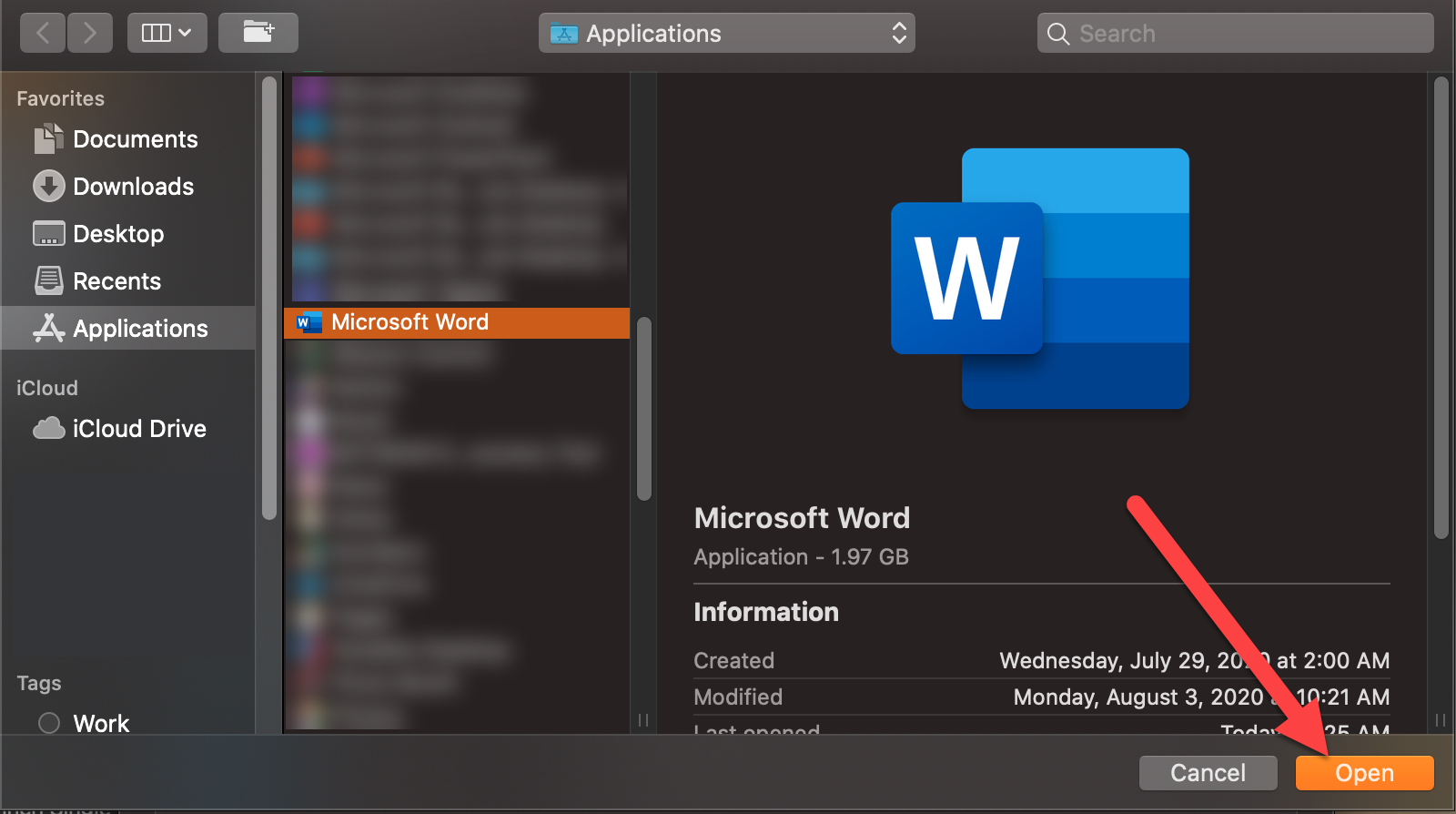The width and height of the screenshot is (1456, 814).
Task: Click the Applications A-shaped icon
Action: point(48,328)
